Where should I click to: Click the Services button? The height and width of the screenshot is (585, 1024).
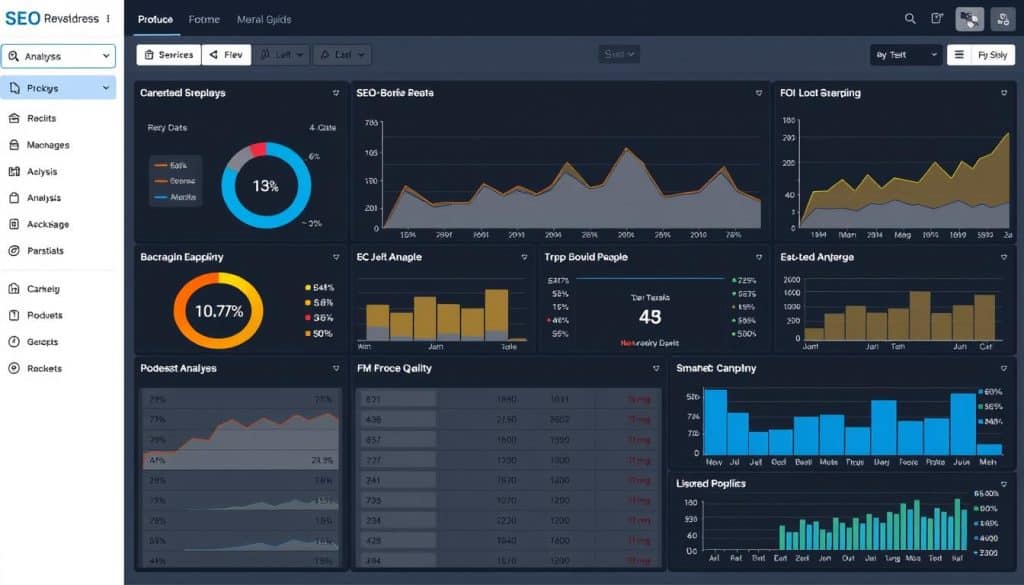coord(169,55)
